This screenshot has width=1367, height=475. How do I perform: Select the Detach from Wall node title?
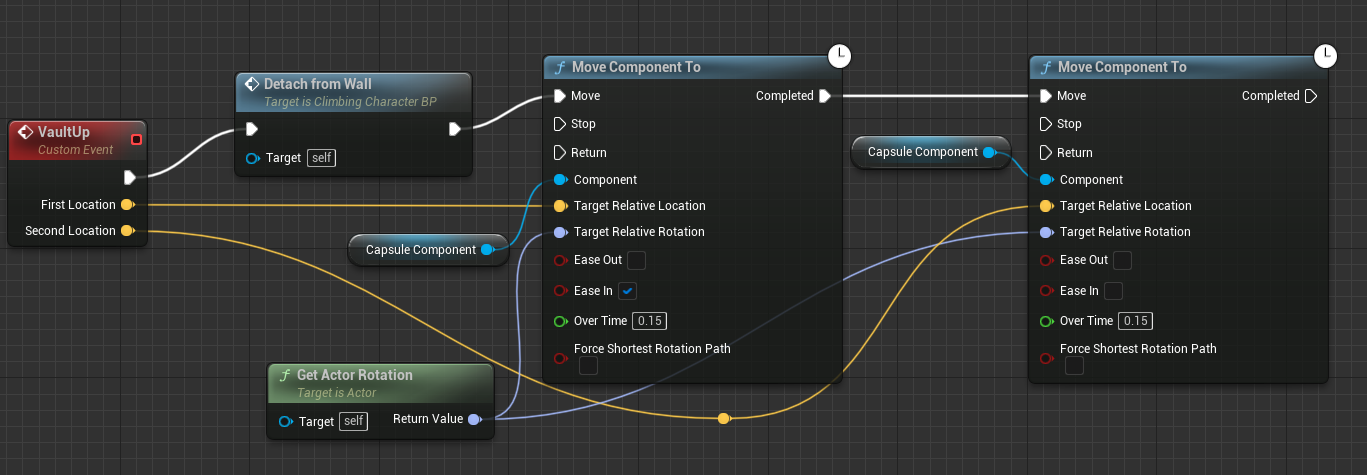click(x=317, y=84)
